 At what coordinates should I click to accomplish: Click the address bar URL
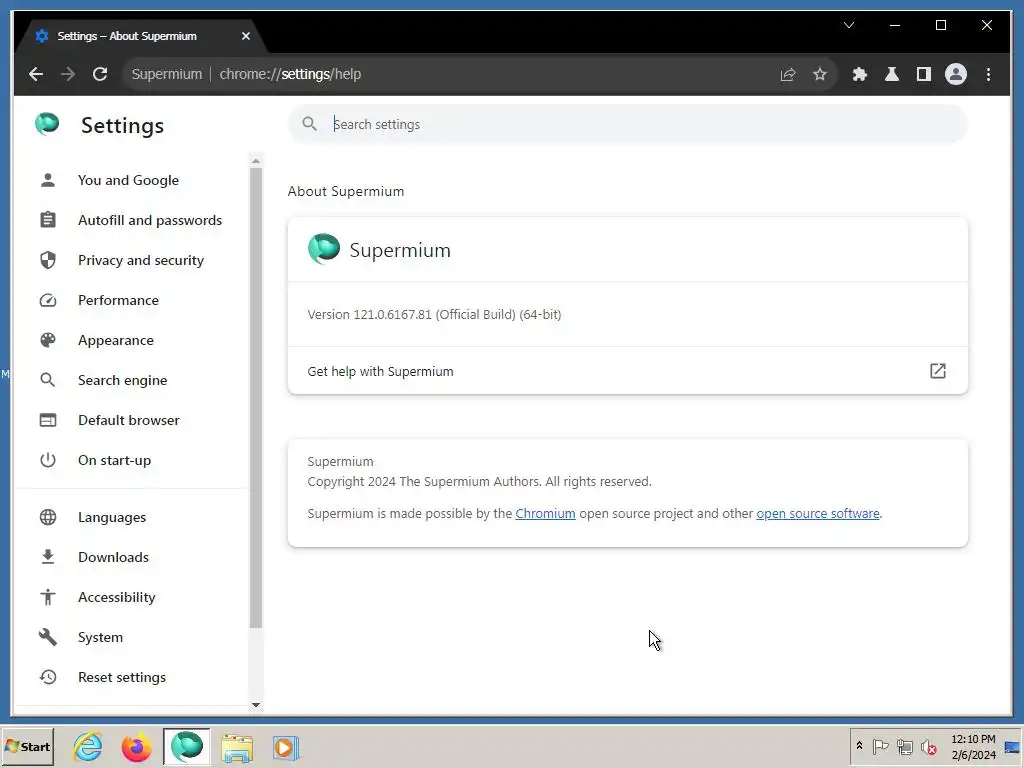[x=290, y=74]
